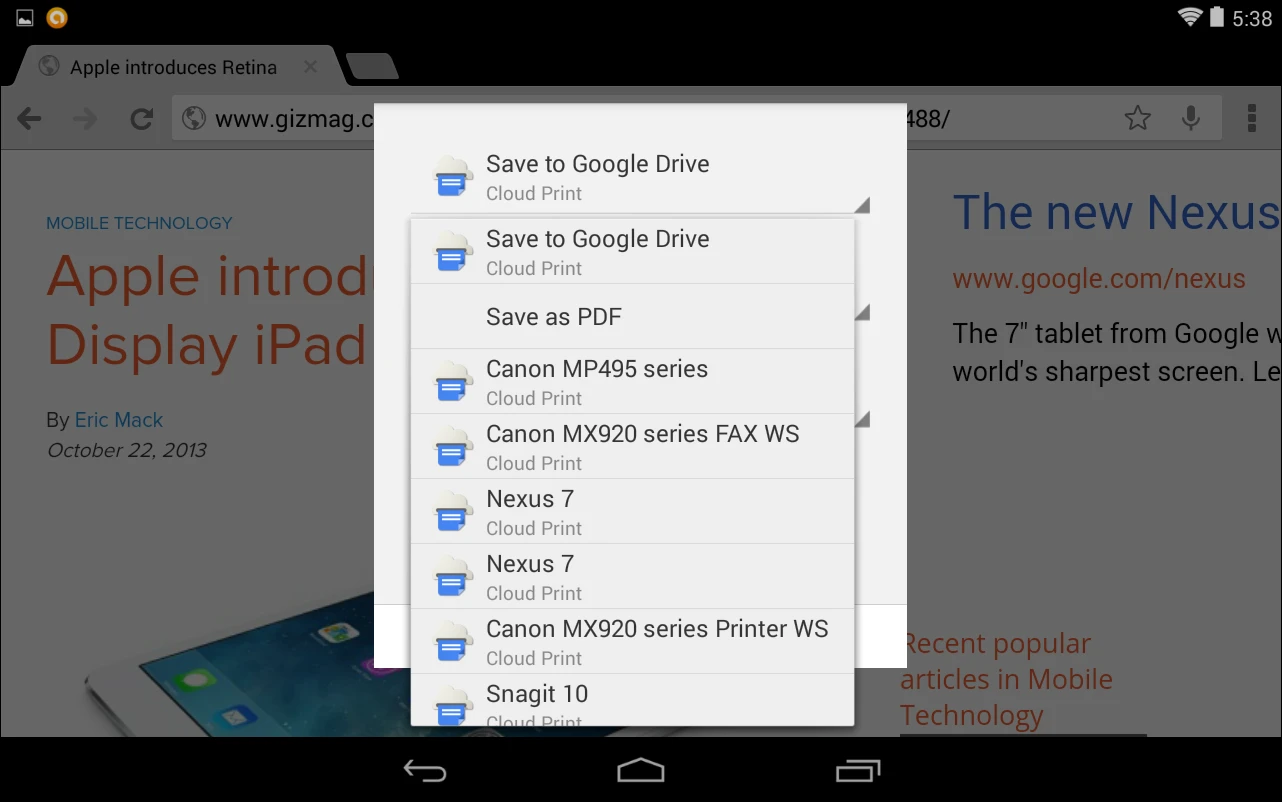Tap cloud print icon beside Snagit 10
The height and width of the screenshot is (802, 1282).
tap(452, 705)
